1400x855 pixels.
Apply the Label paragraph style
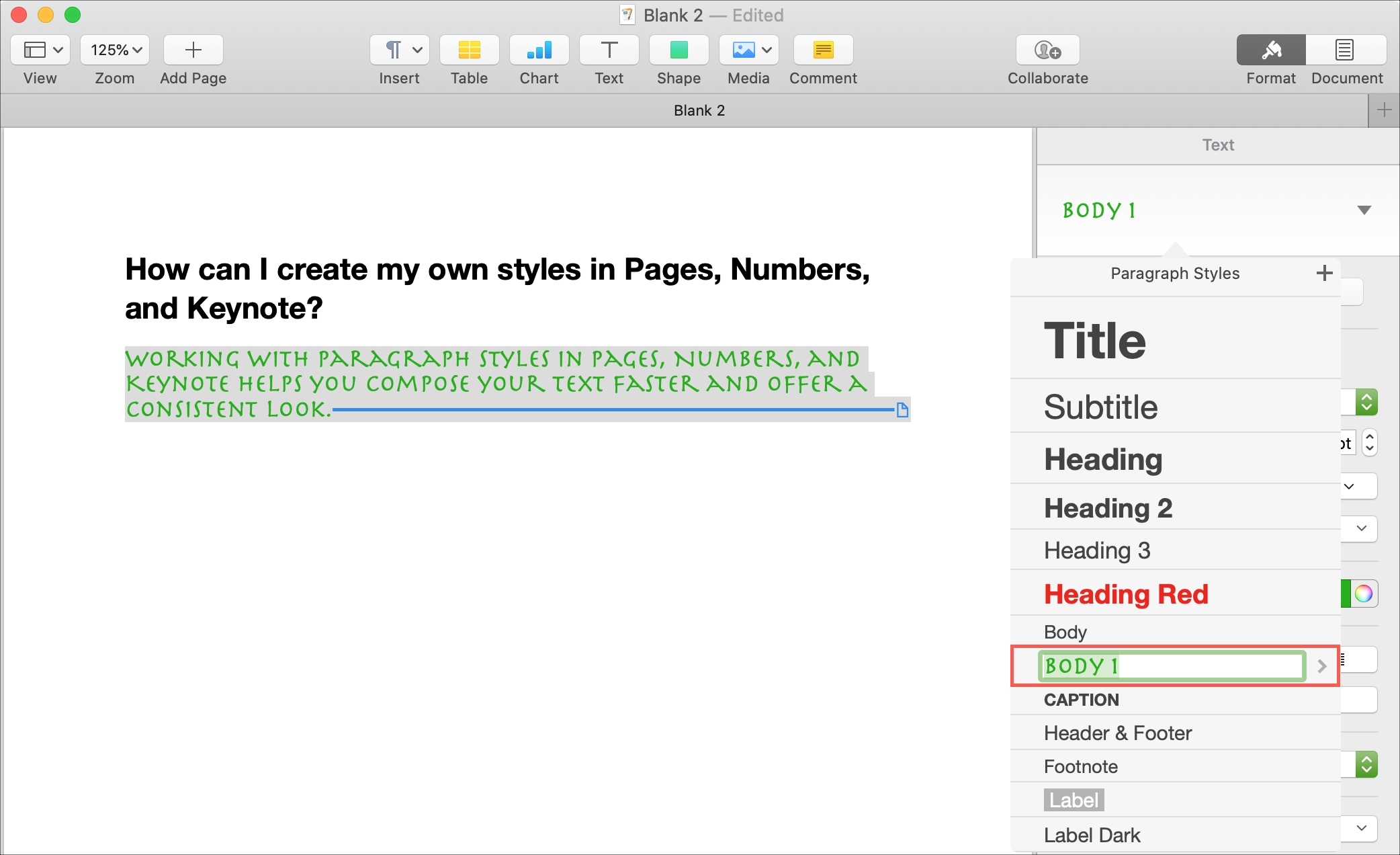pos(1176,800)
